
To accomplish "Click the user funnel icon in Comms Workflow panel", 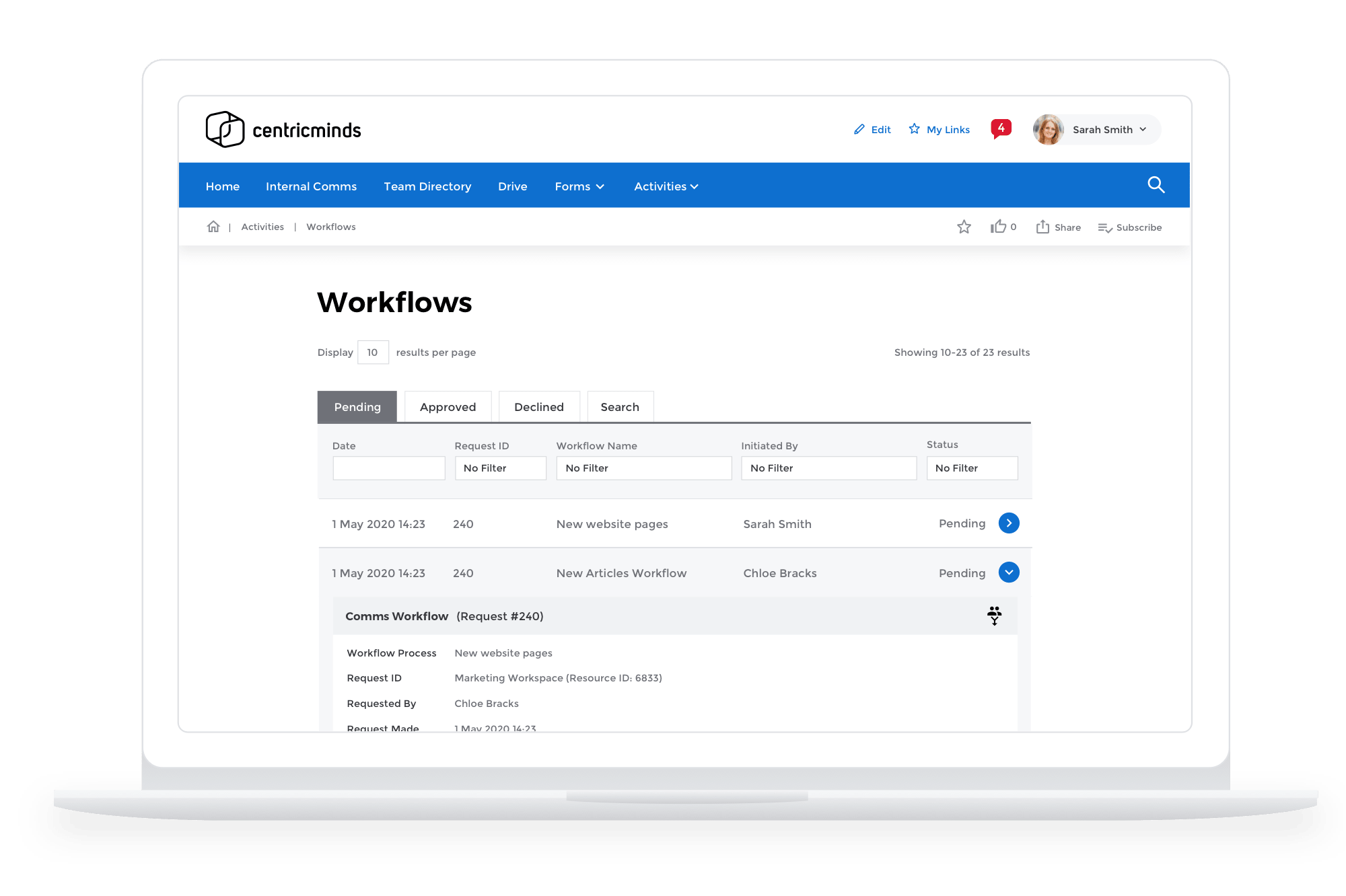I will pos(994,615).
